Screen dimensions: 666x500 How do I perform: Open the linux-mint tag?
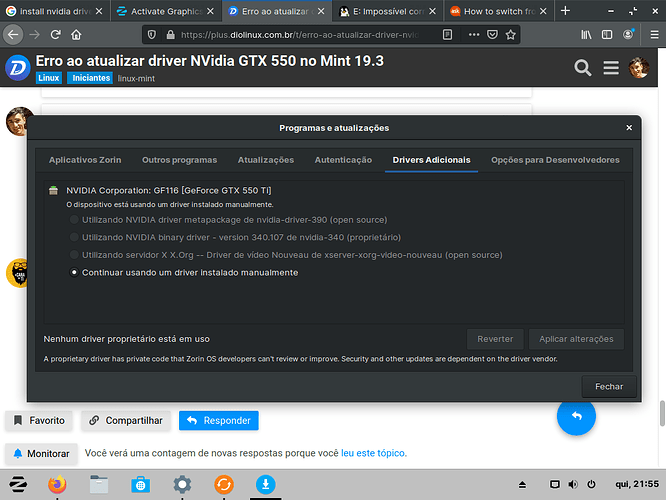tap(136, 79)
